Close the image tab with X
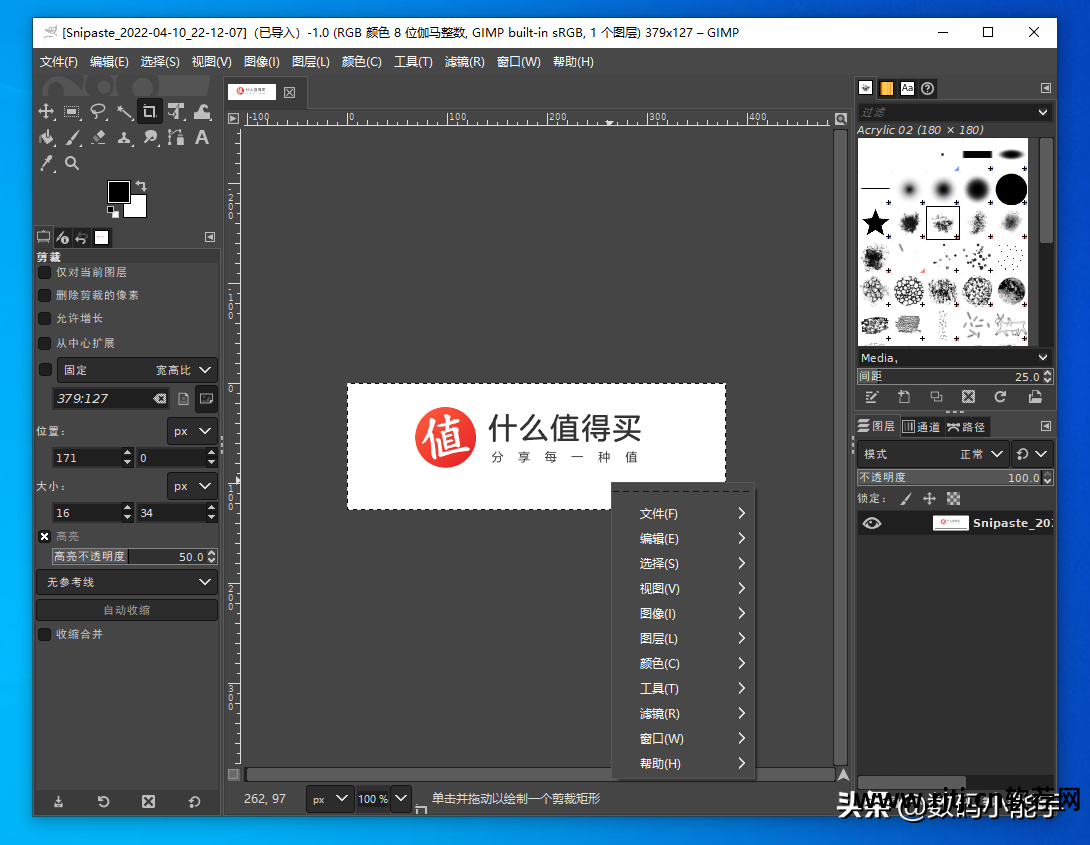This screenshot has width=1090, height=845. [290, 92]
